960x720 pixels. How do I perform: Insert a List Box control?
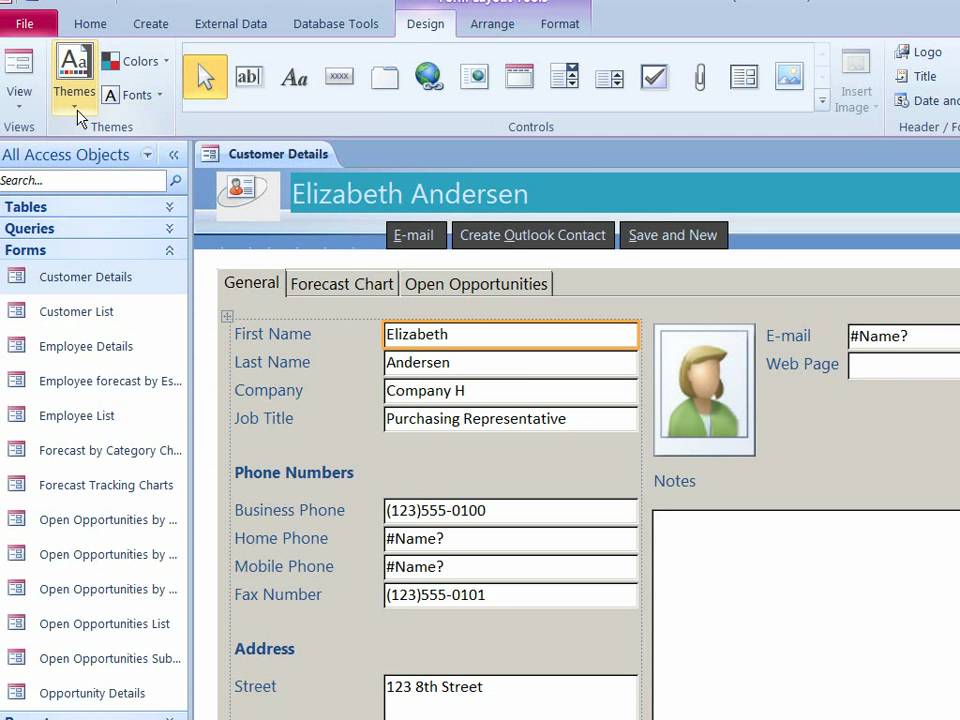[609, 78]
